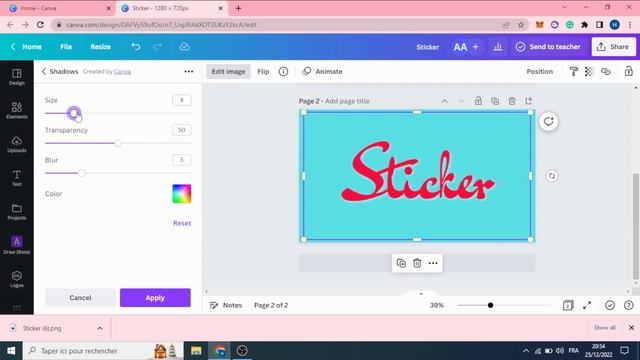This screenshot has height=360, width=640.
Task: Move page up with chevron
Action: click(444, 101)
